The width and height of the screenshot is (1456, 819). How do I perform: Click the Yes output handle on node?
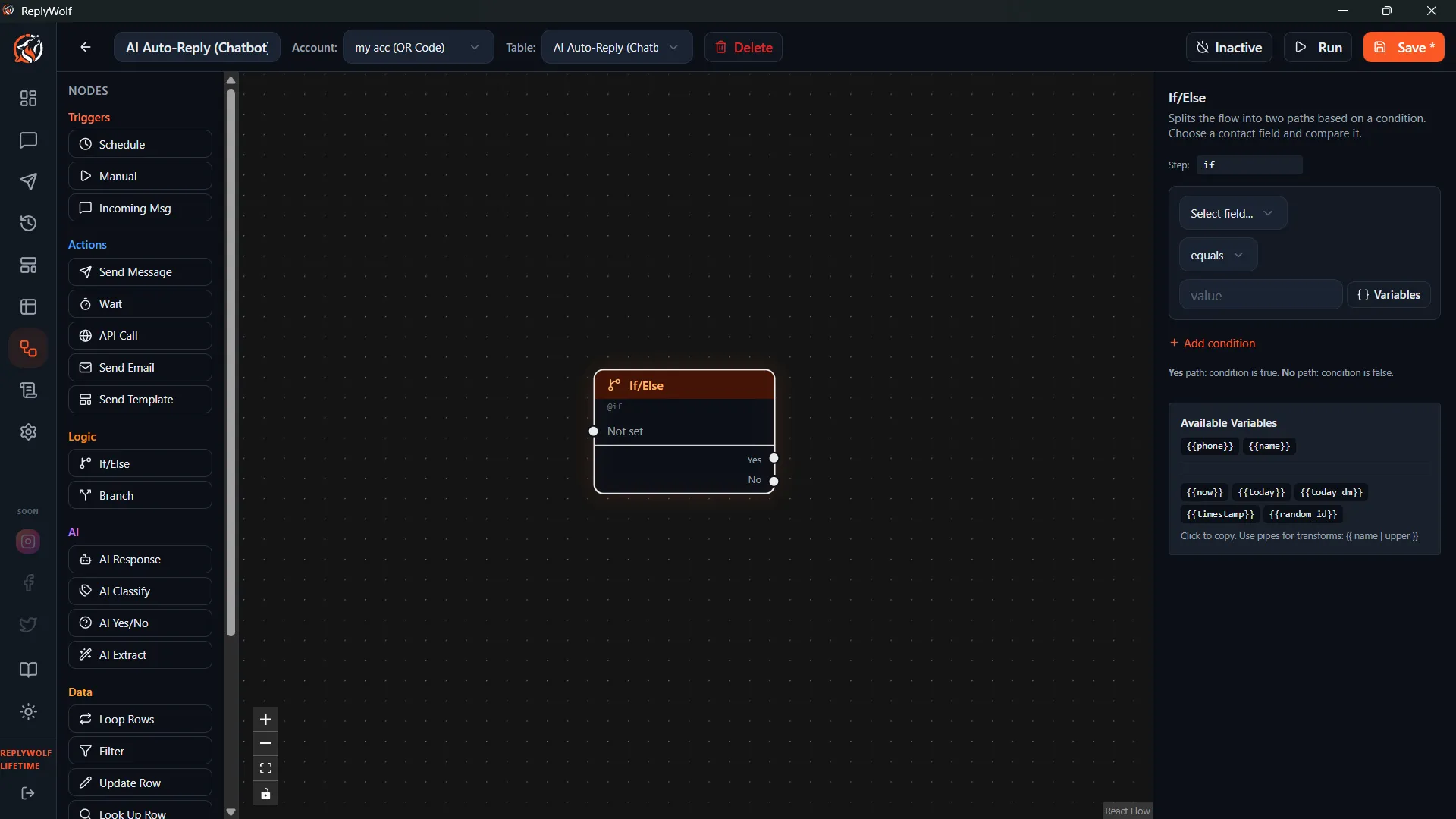773,458
